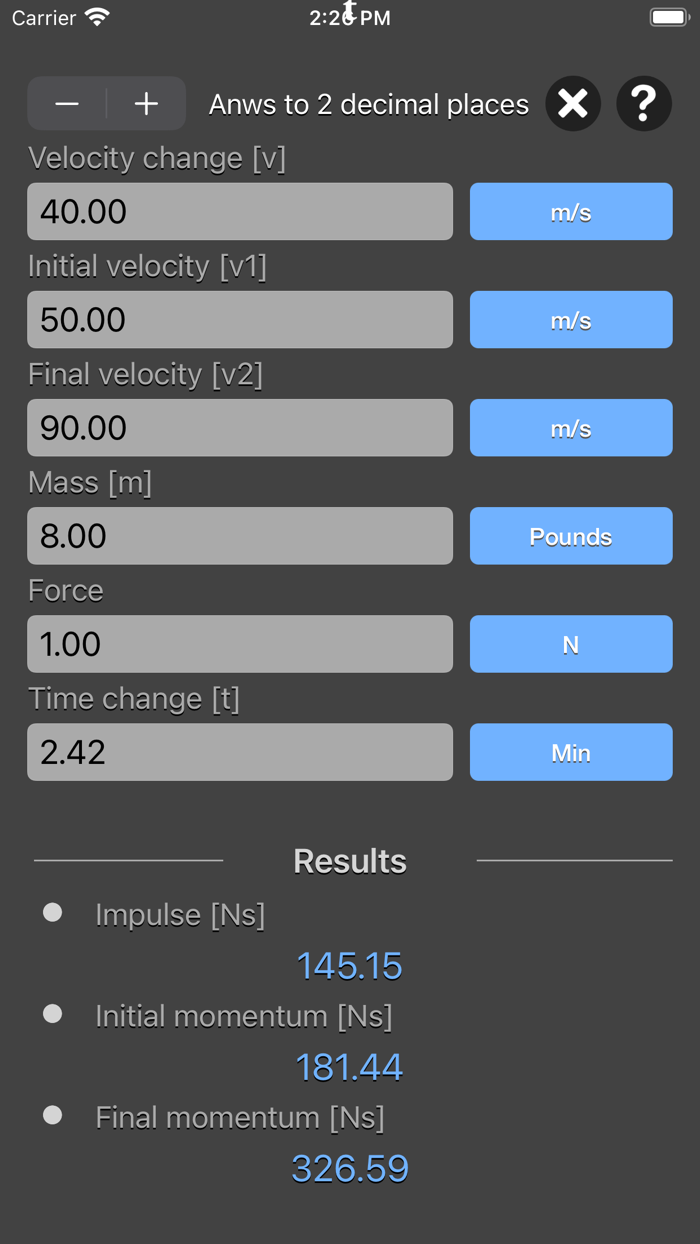Viewport: 700px width, 1244px height.
Task: Select the bullet next to Final momentum
Action: pyautogui.click(x=52, y=1115)
